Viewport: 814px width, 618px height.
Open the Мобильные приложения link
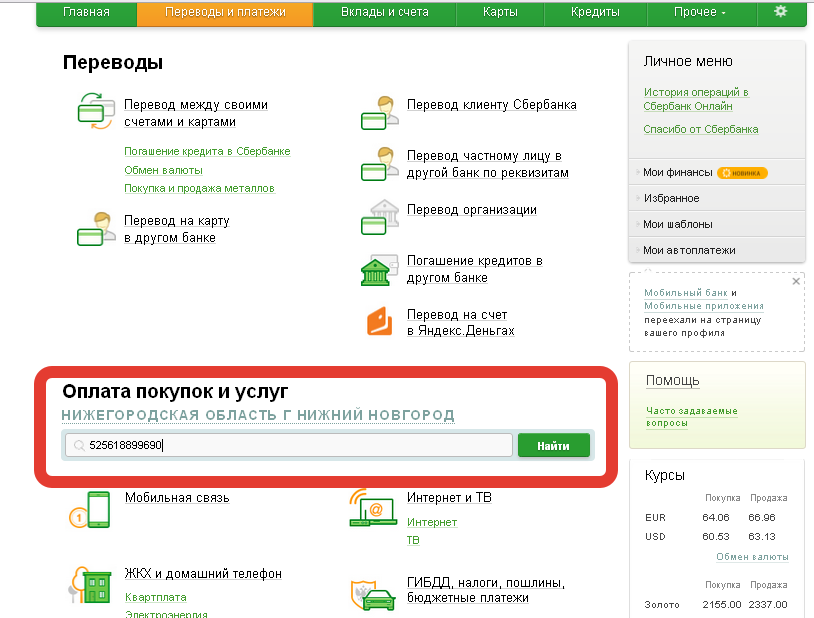click(703, 306)
